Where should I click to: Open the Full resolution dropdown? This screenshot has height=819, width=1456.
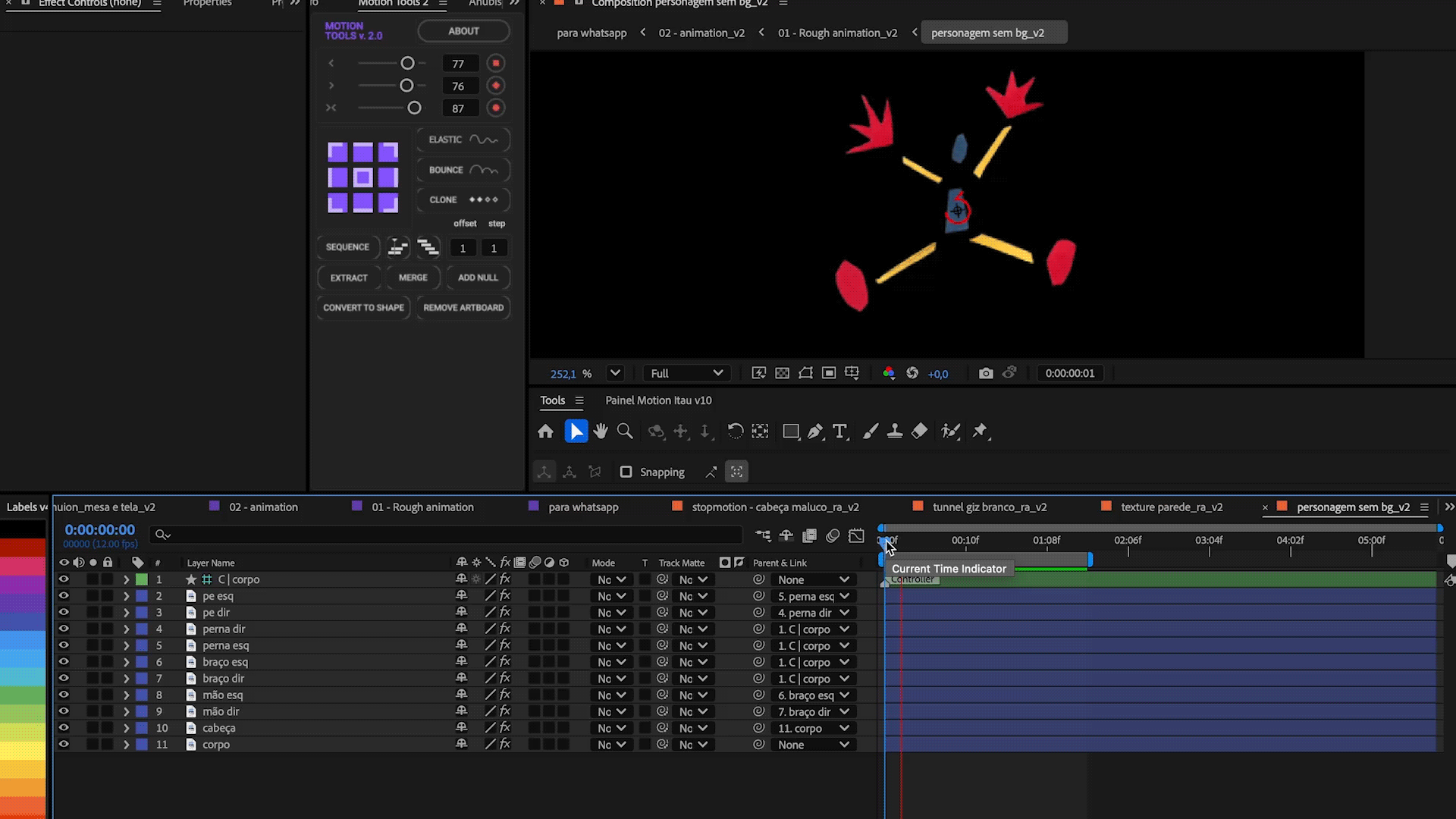(686, 373)
